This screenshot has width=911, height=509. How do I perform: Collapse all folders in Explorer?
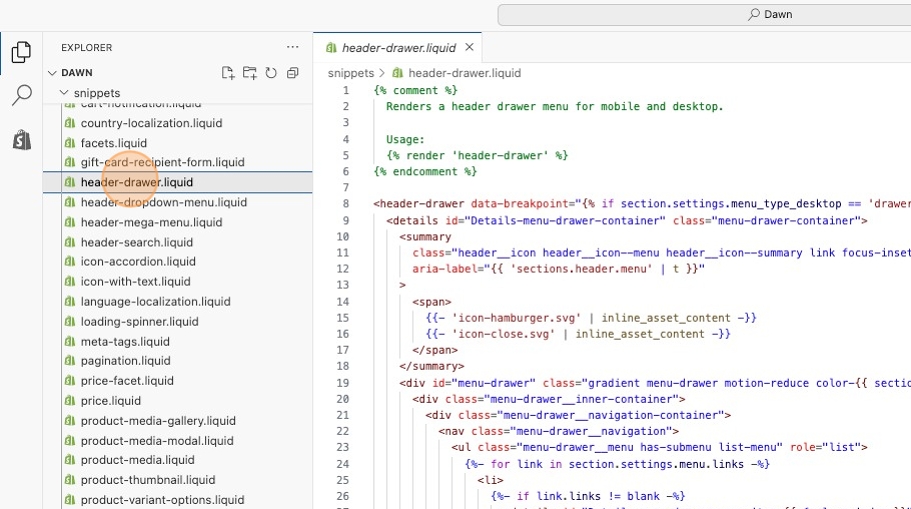293,73
